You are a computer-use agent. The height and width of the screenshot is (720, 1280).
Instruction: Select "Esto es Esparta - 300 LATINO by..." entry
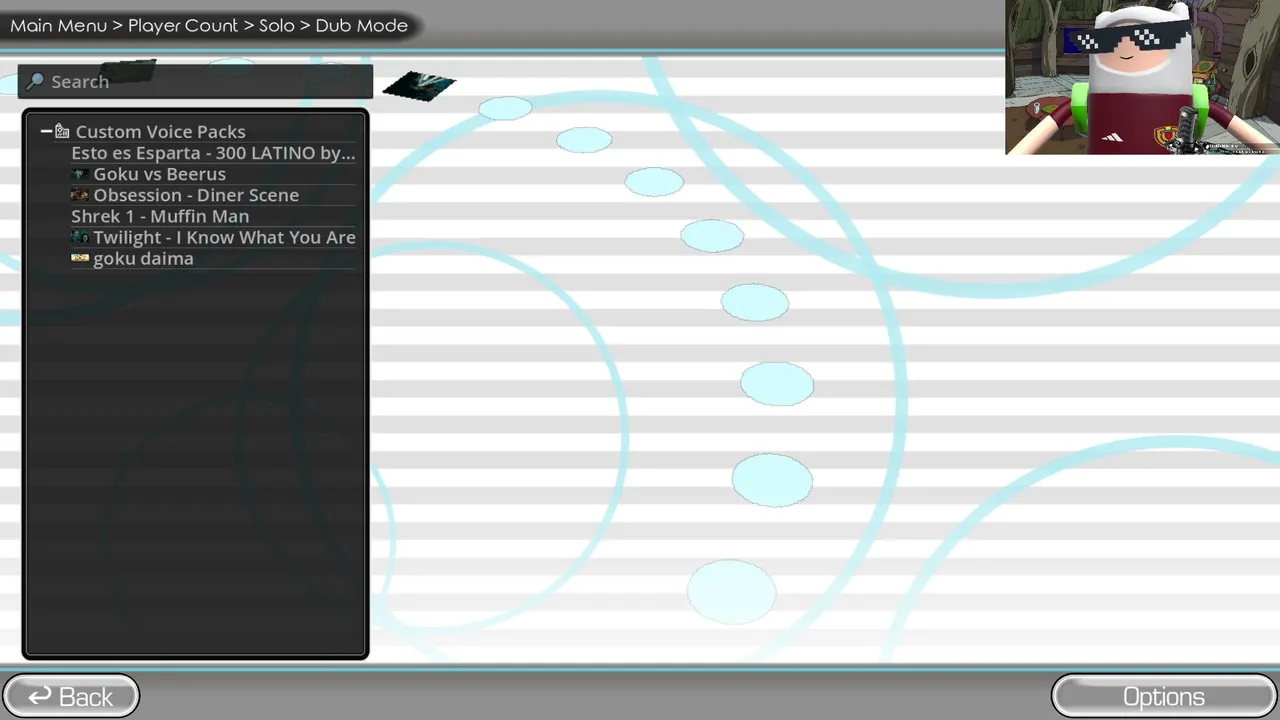[x=213, y=153]
